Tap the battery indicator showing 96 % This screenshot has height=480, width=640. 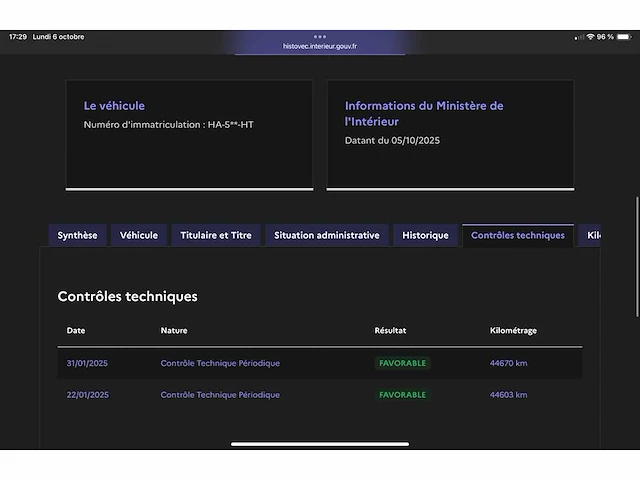621,37
